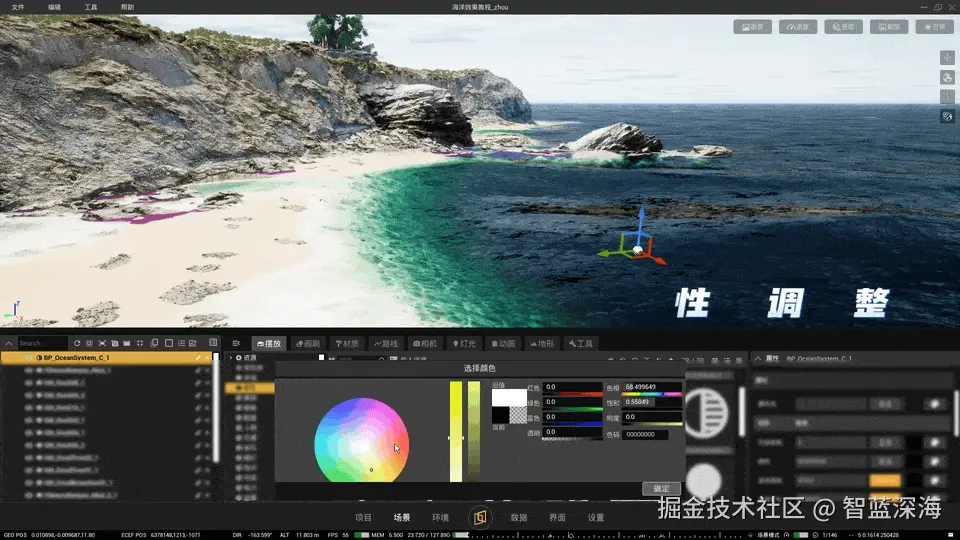Collapse the 属性 properties panel chevron
The image size is (960, 540).
click(x=758, y=358)
